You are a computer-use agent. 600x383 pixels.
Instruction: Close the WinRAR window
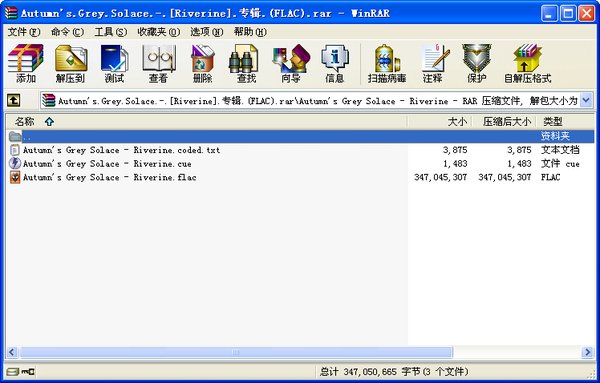coord(586,13)
